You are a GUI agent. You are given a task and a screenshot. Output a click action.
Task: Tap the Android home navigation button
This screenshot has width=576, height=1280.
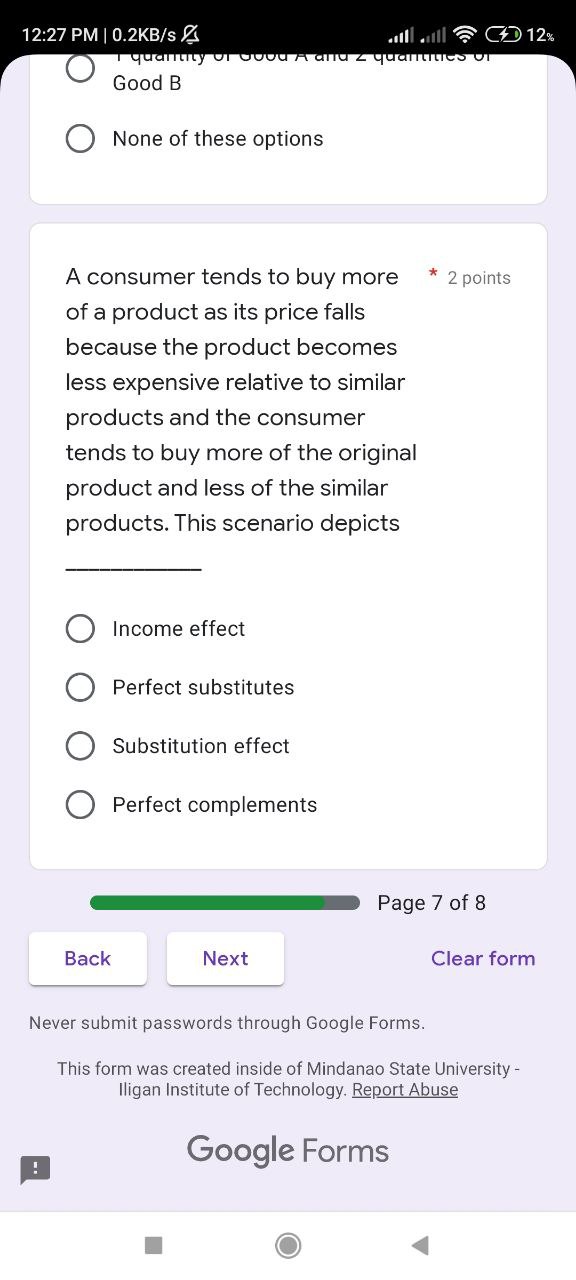288,1246
